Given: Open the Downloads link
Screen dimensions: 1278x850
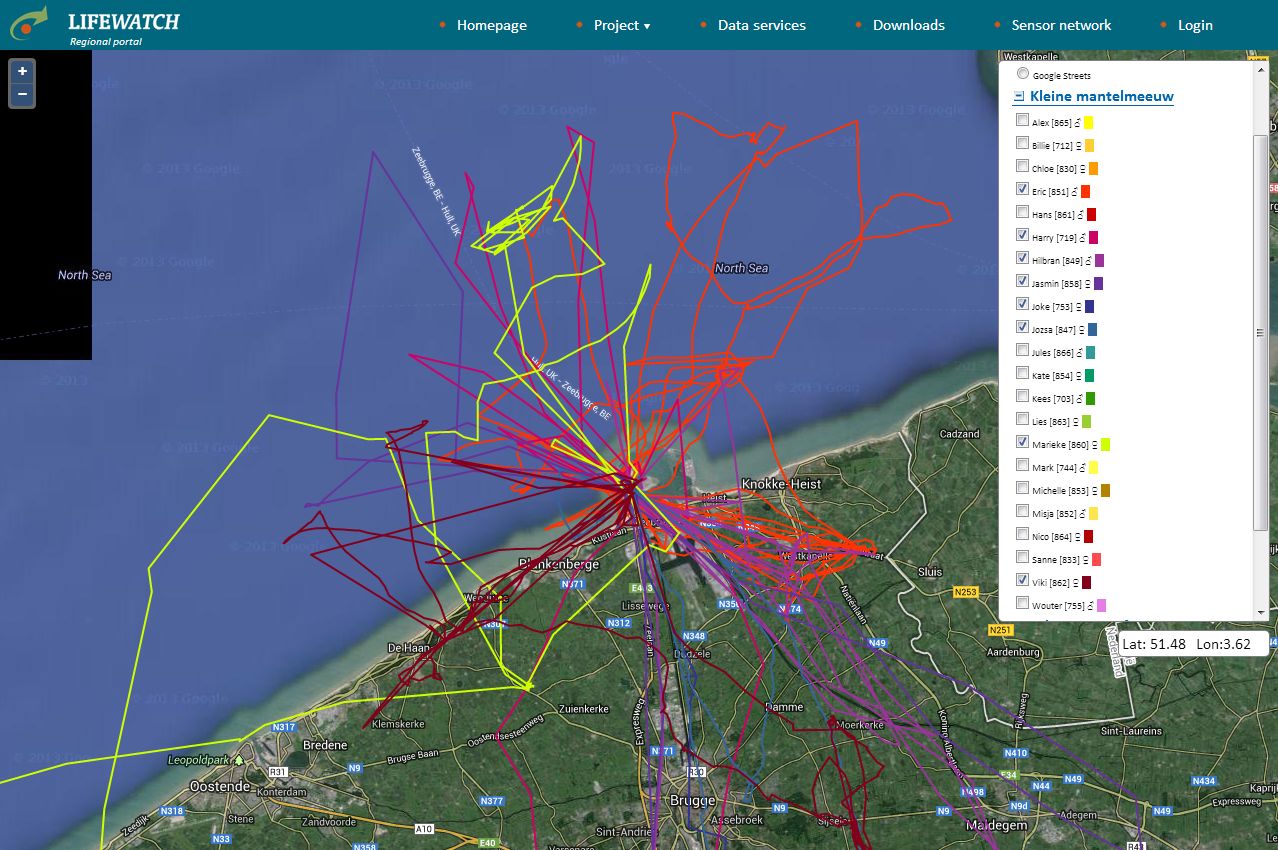Looking at the screenshot, I should pos(908,25).
